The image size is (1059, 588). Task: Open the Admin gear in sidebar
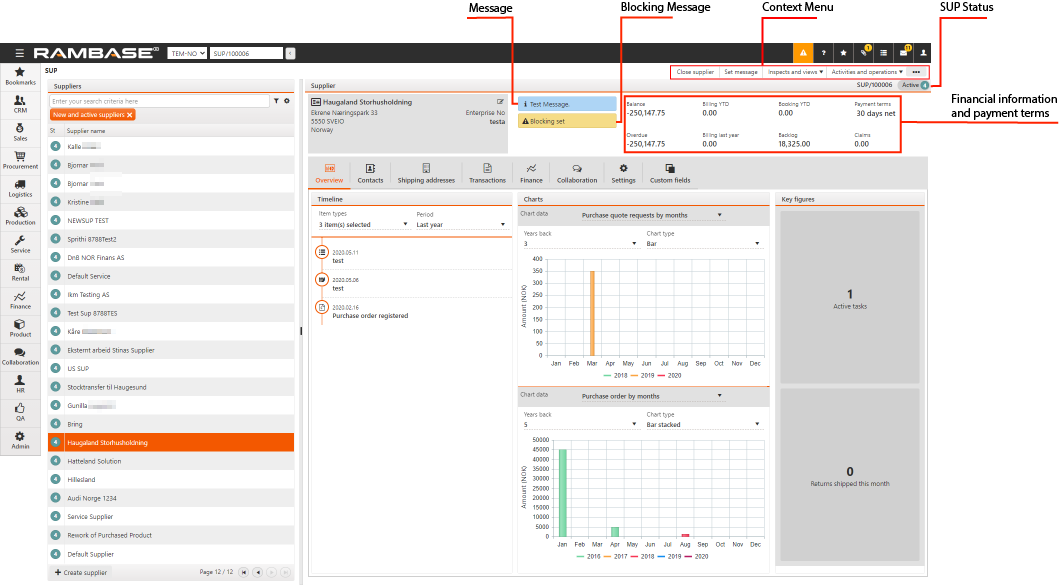(20, 438)
